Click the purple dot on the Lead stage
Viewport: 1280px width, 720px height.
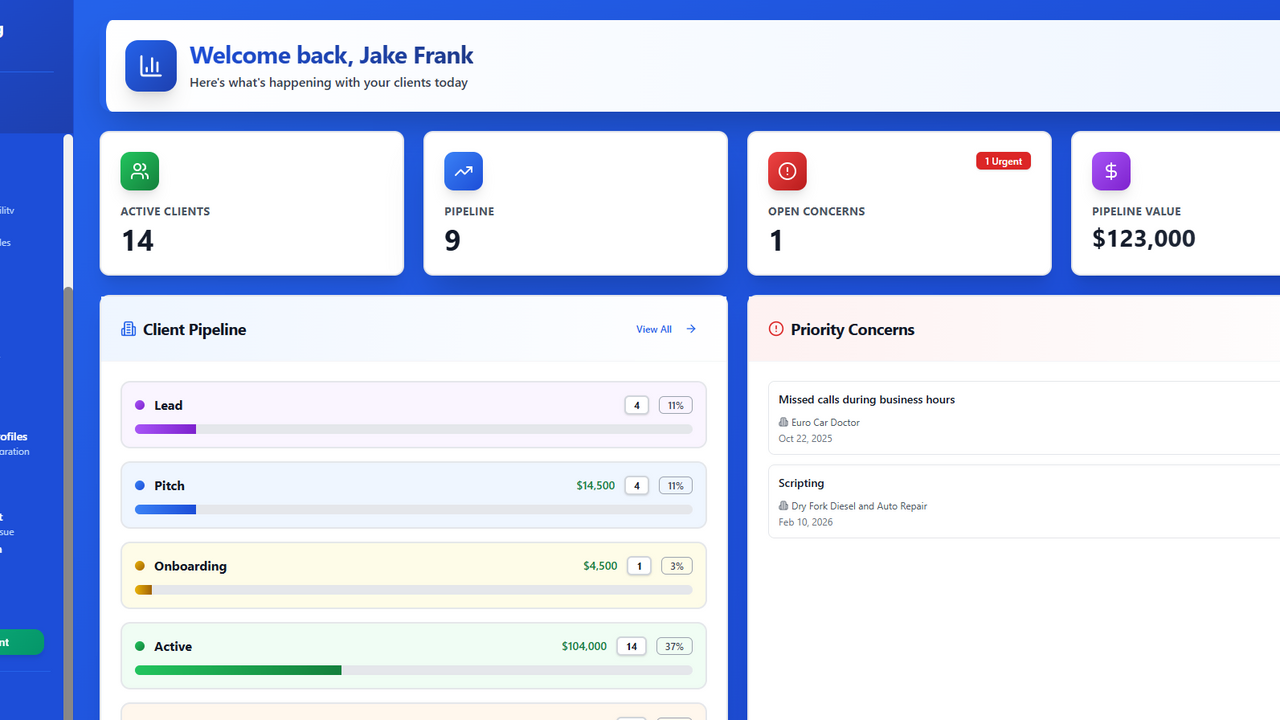140,405
